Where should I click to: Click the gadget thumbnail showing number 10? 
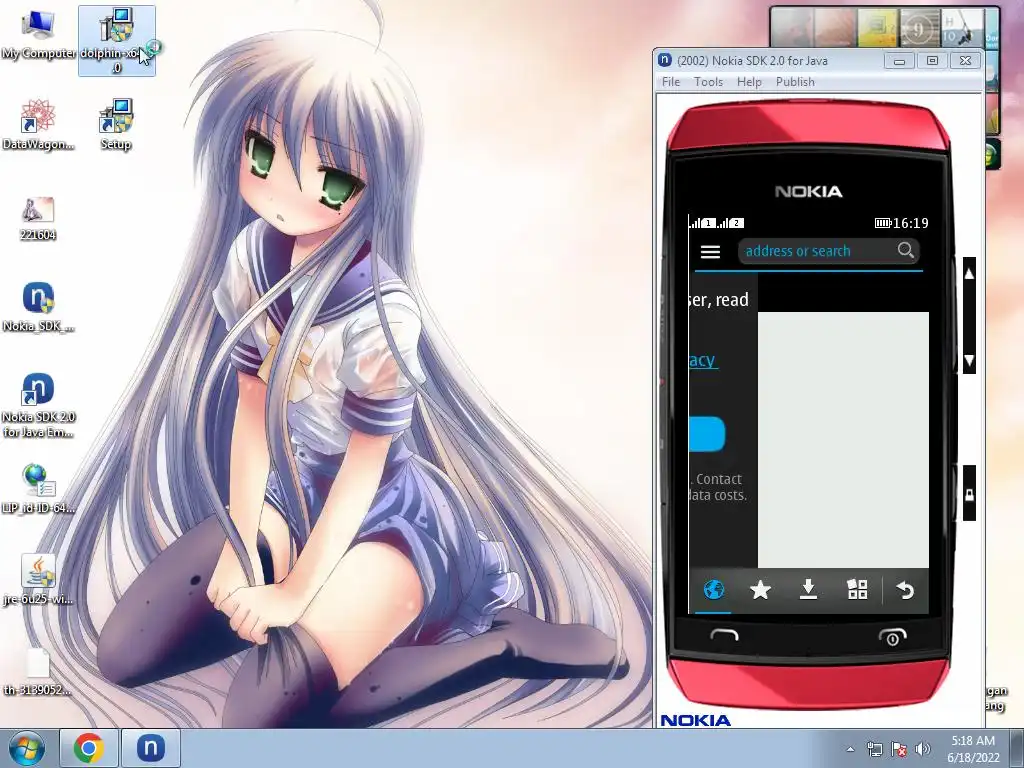pyautogui.click(x=962, y=27)
